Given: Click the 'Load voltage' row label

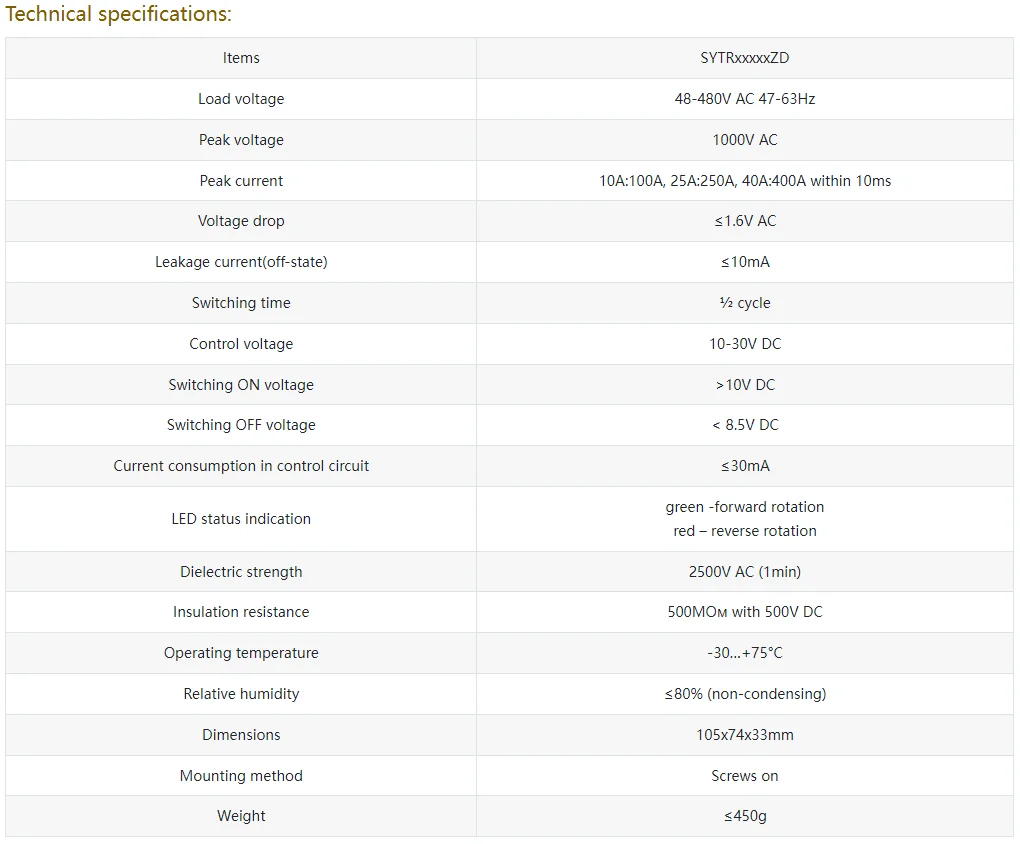Looking at the screenshot, I should pos(241,99).
